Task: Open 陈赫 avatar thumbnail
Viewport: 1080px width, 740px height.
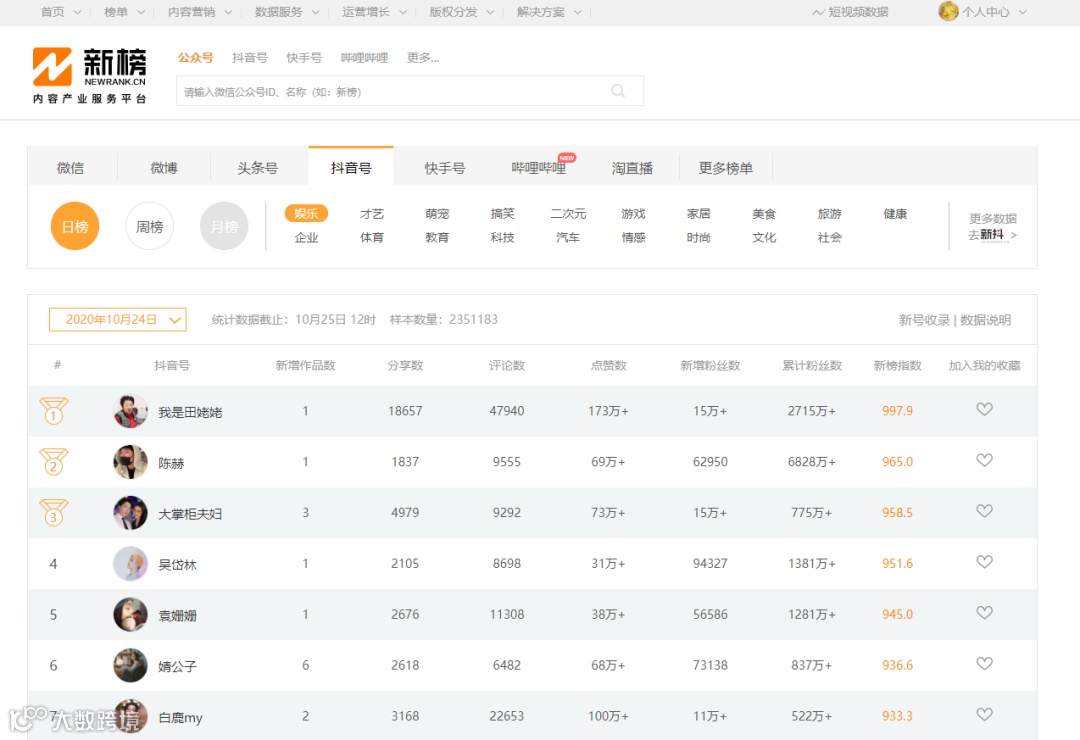Action: click(x=130, y=462)
